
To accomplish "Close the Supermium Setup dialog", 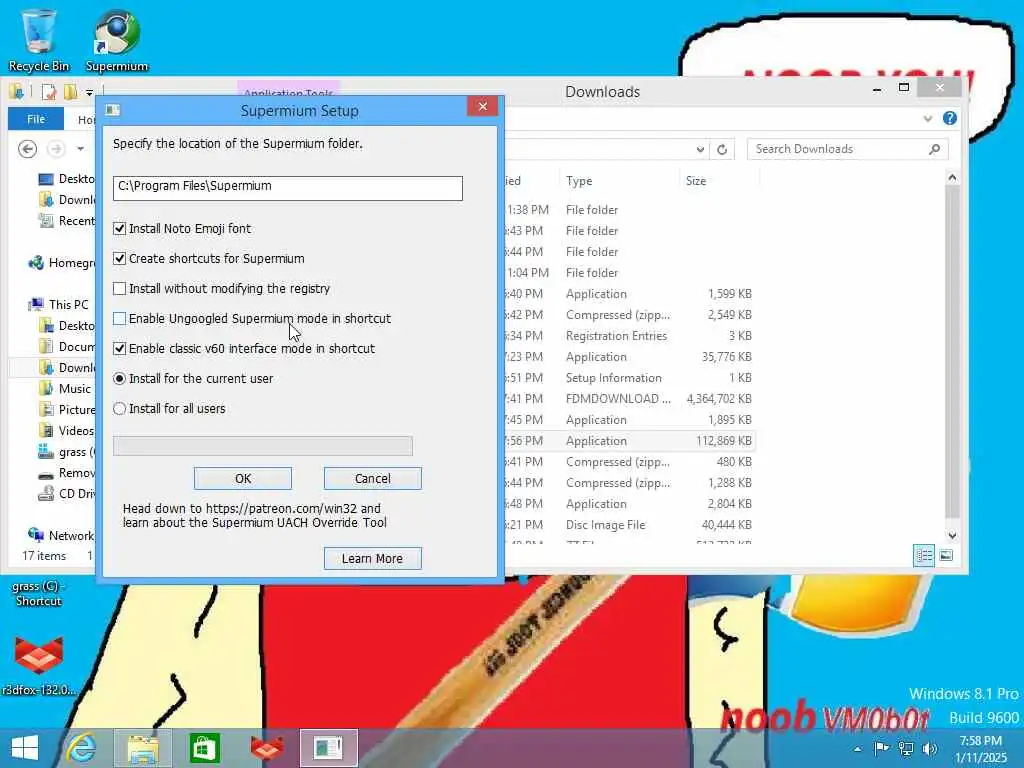I will tap(483, 106).
